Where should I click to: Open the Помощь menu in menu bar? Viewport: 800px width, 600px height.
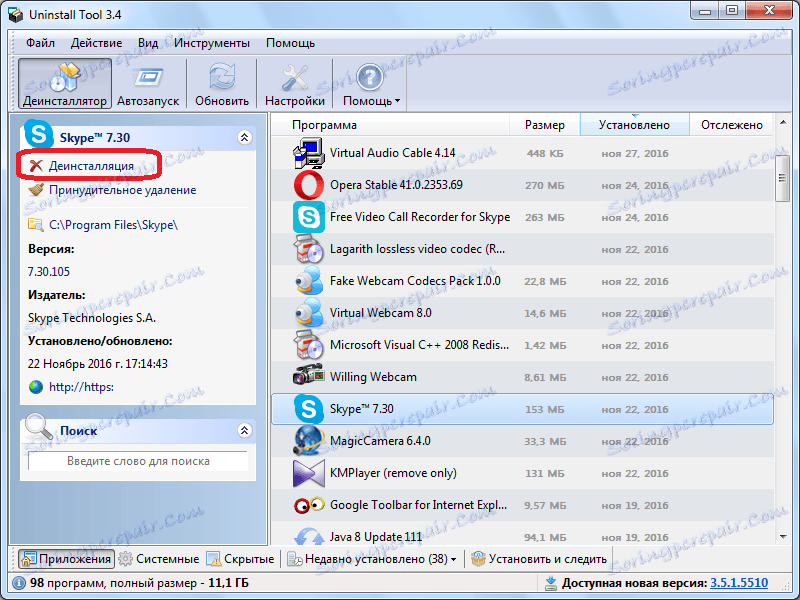[x=290, y=43]
